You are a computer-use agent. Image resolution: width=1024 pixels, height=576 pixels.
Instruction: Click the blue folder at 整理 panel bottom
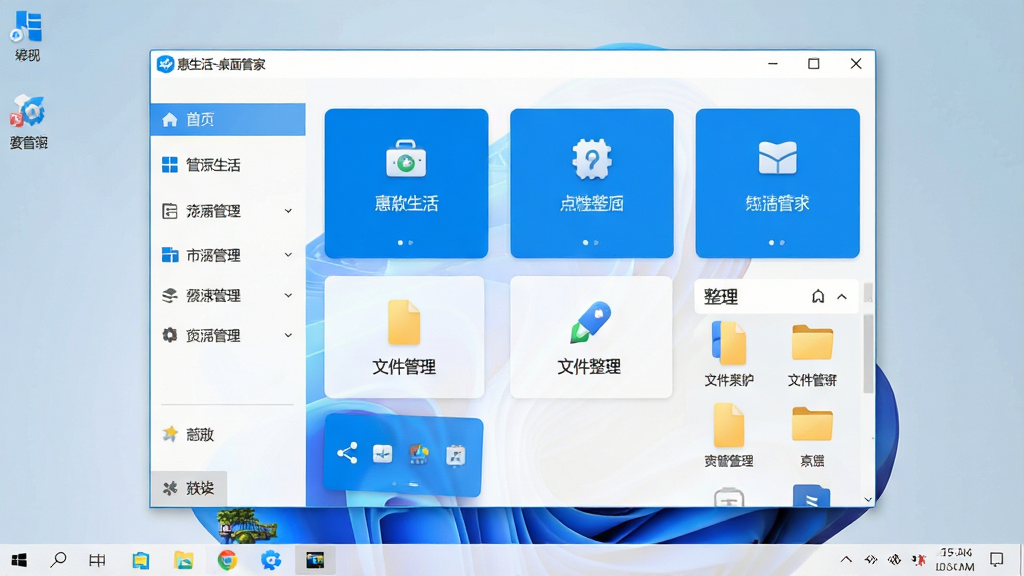click(x=811, y=496)
